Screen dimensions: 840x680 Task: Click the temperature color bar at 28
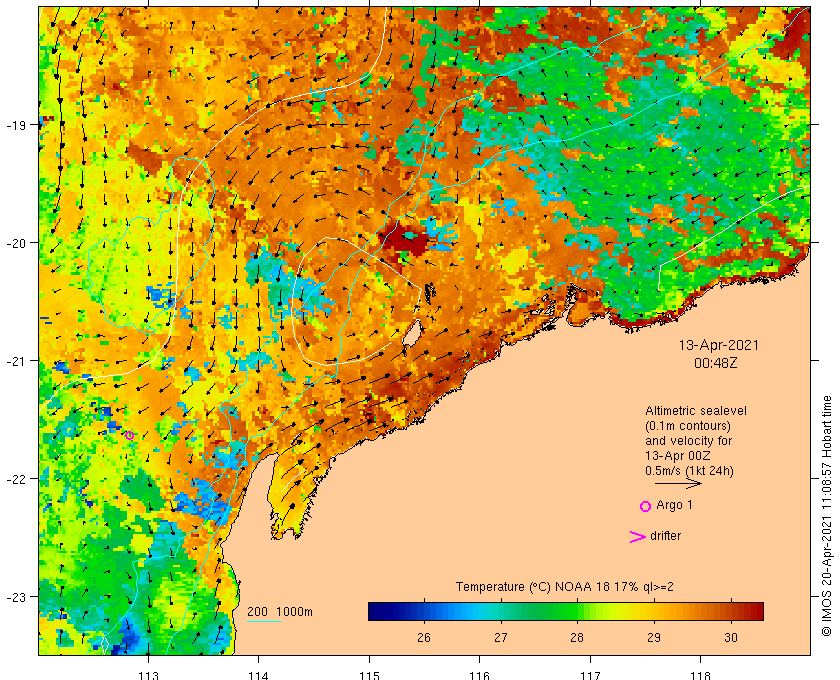coord(577,611)
